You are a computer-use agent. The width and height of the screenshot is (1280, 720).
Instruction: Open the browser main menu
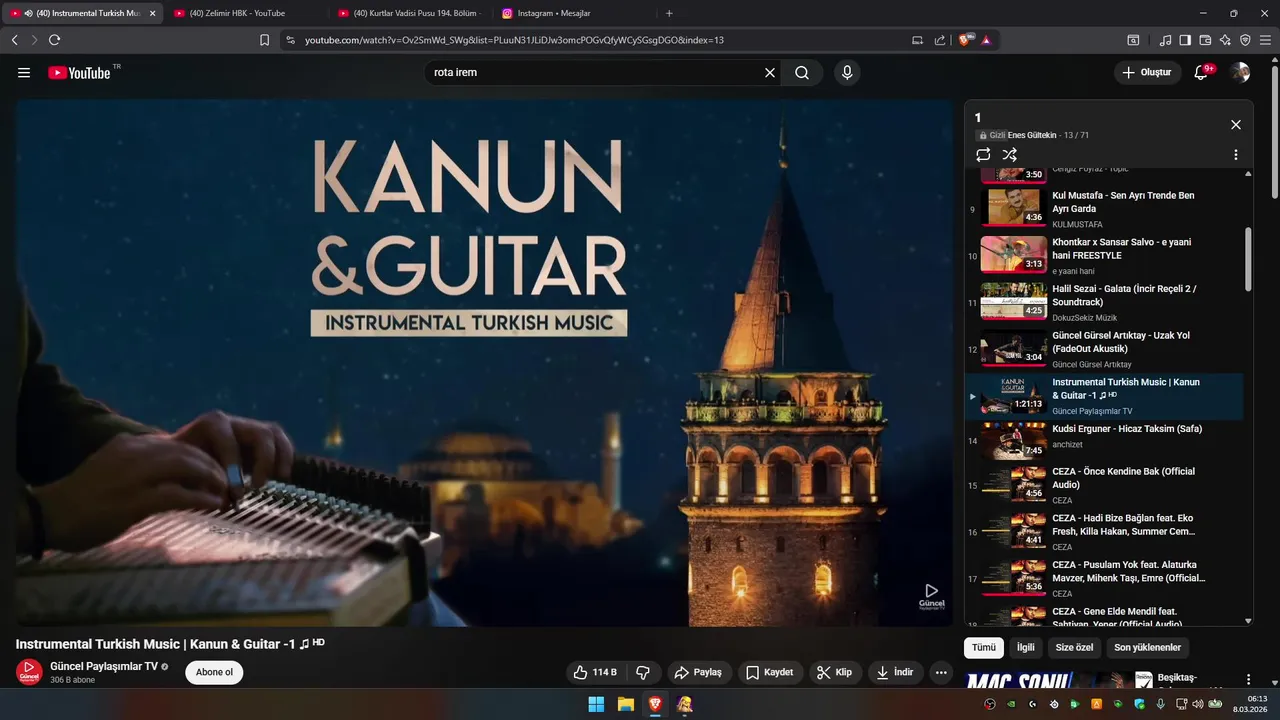(x=1266, y=40)
